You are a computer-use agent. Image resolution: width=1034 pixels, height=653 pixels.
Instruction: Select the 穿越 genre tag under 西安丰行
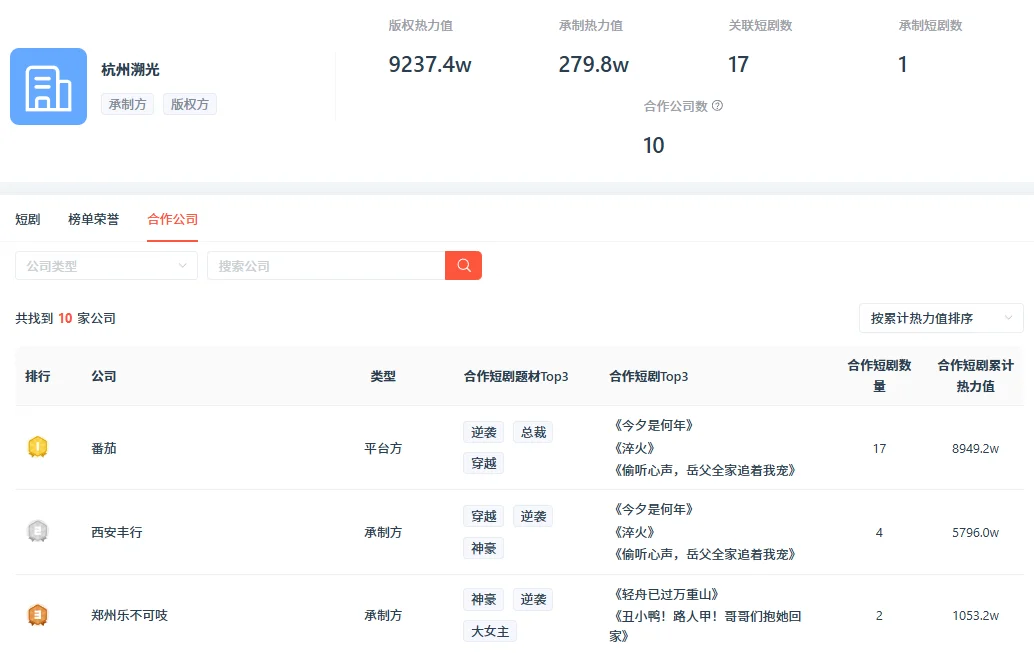coord(483,515)
